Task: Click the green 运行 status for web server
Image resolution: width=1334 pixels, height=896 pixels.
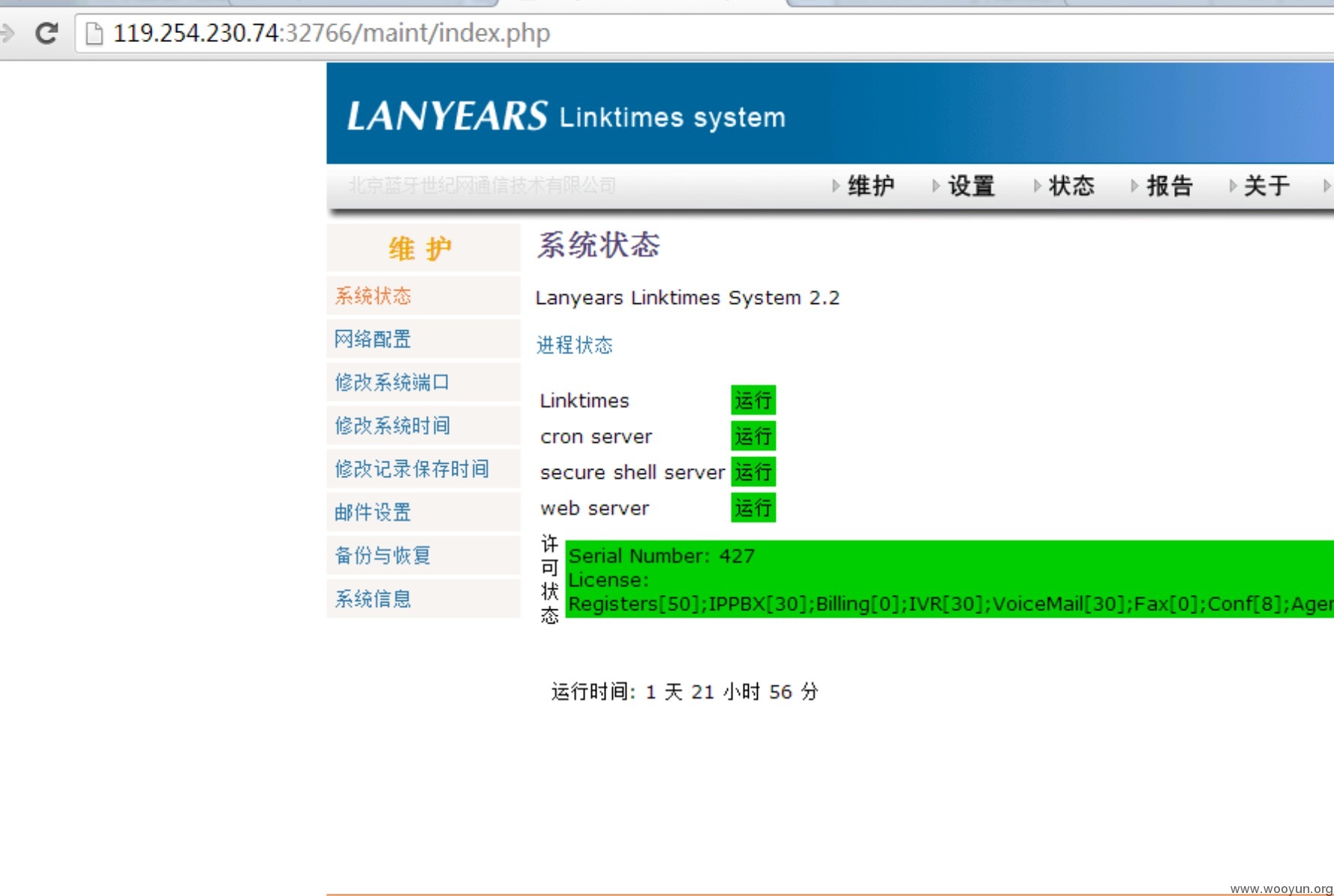Action: point(753,508)
